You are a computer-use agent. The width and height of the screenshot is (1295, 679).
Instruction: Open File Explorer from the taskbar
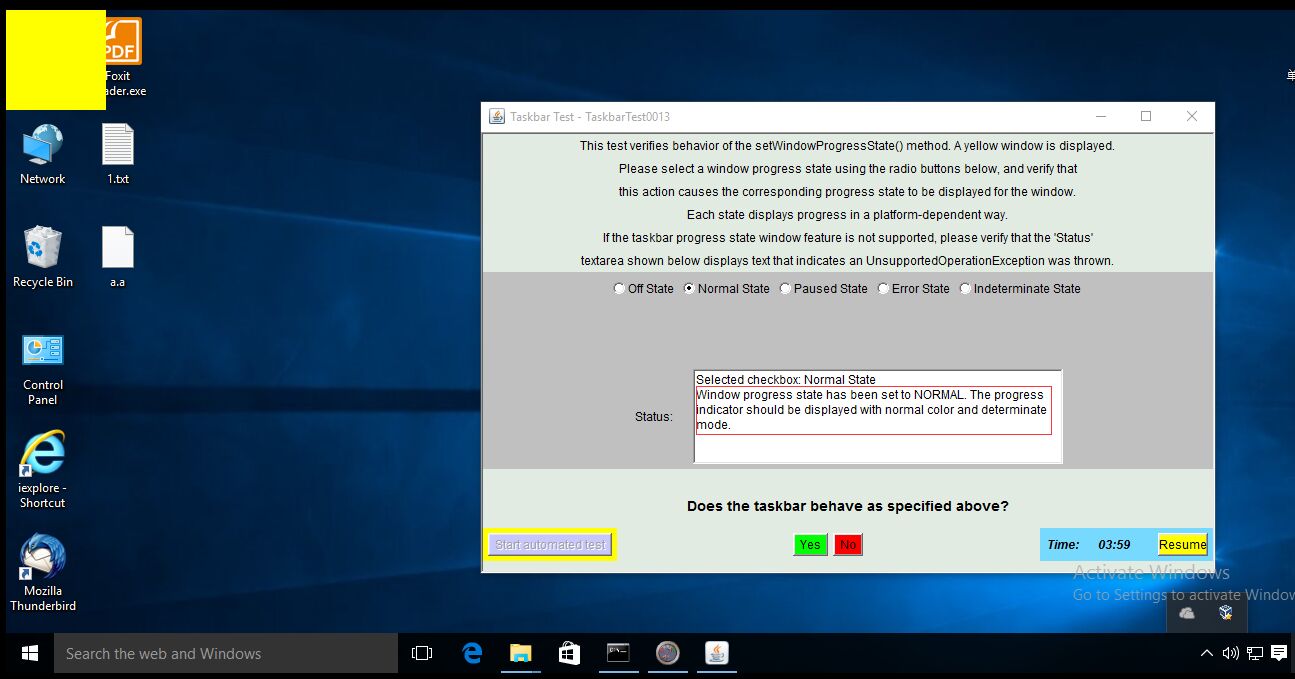[x=520, y=653]
